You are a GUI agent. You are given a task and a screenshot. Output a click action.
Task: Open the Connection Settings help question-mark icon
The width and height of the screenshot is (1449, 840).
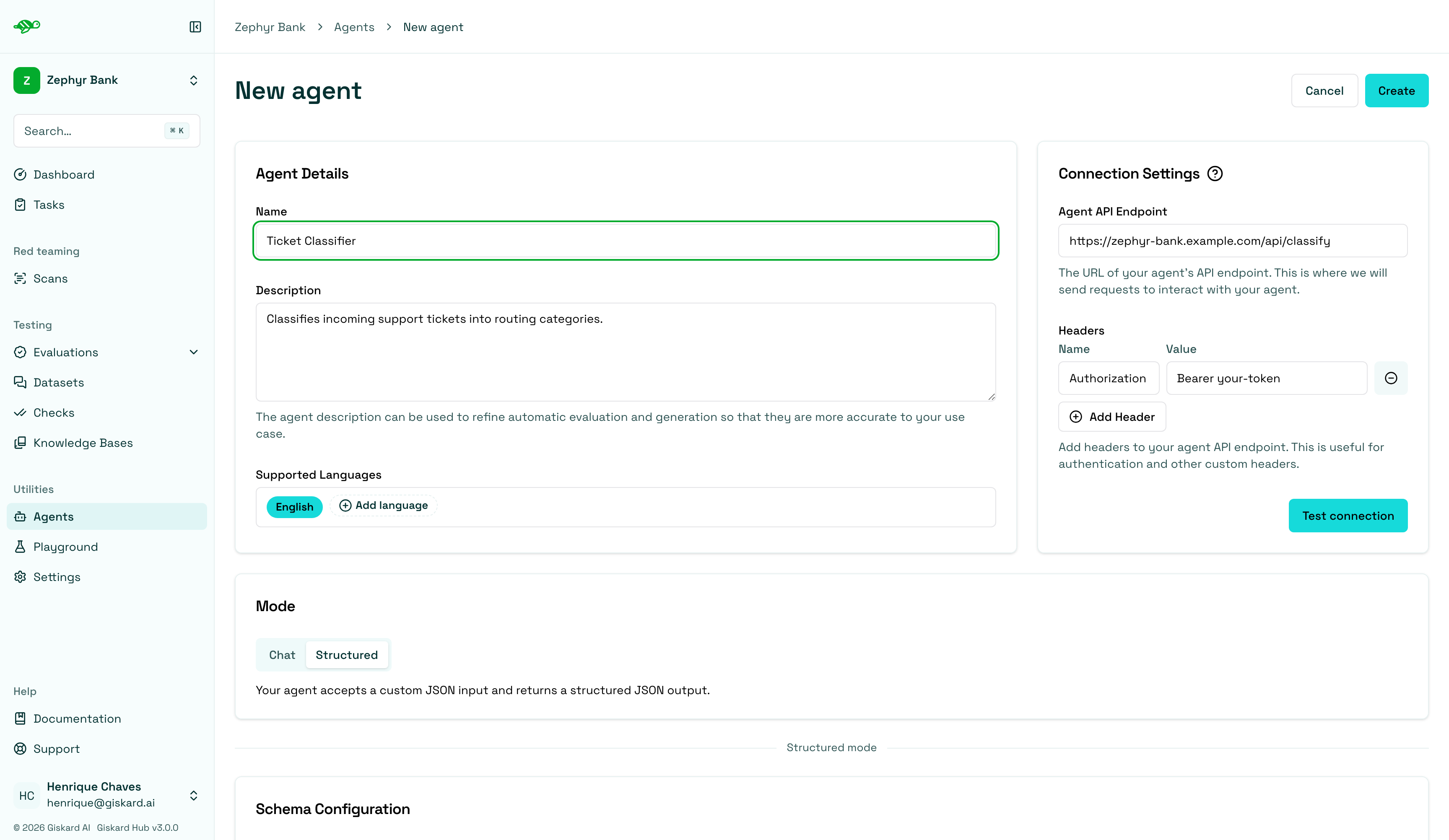tap(1214, 174)
